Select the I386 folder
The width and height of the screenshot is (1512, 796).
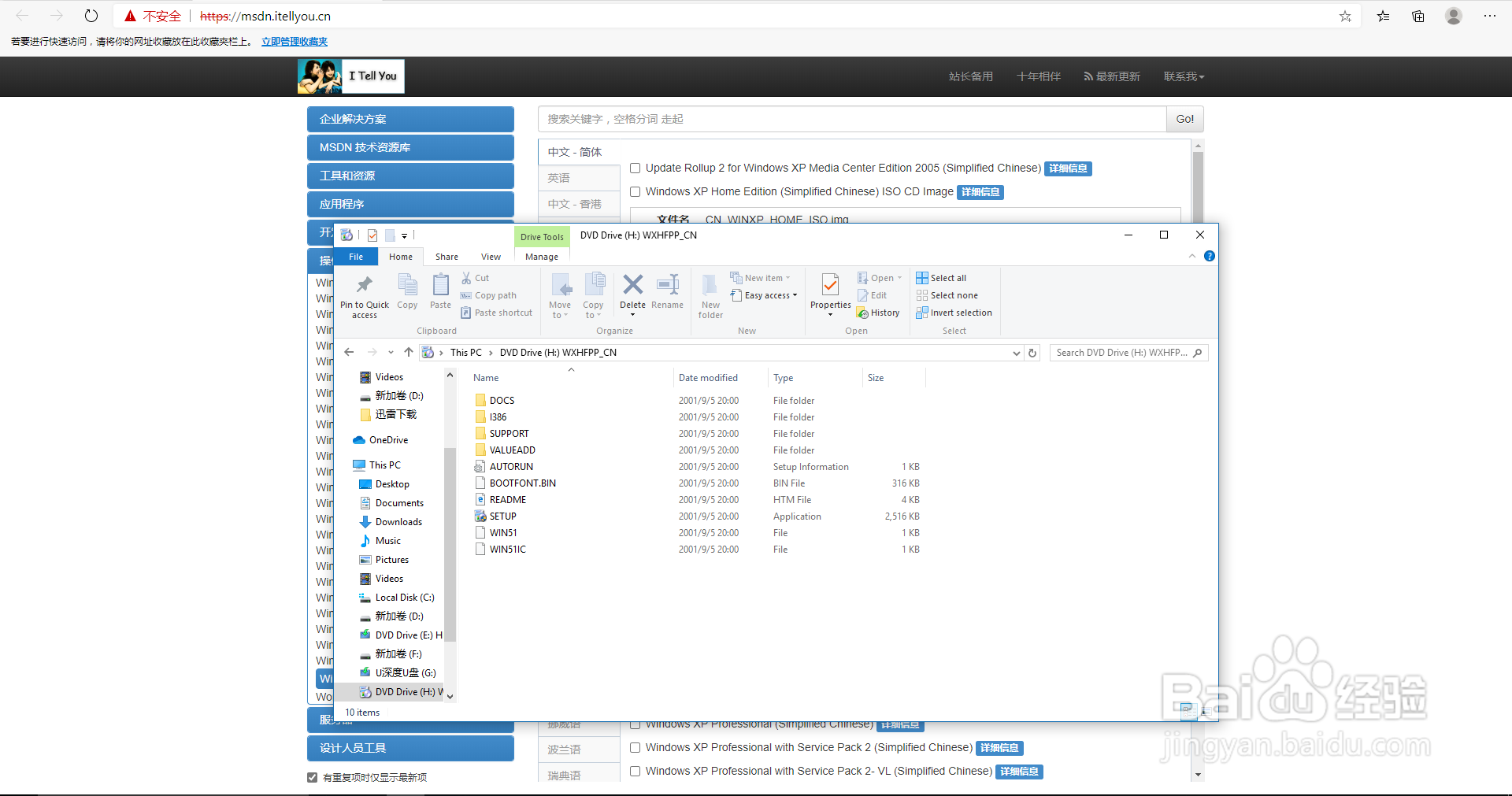pos(498,417)
